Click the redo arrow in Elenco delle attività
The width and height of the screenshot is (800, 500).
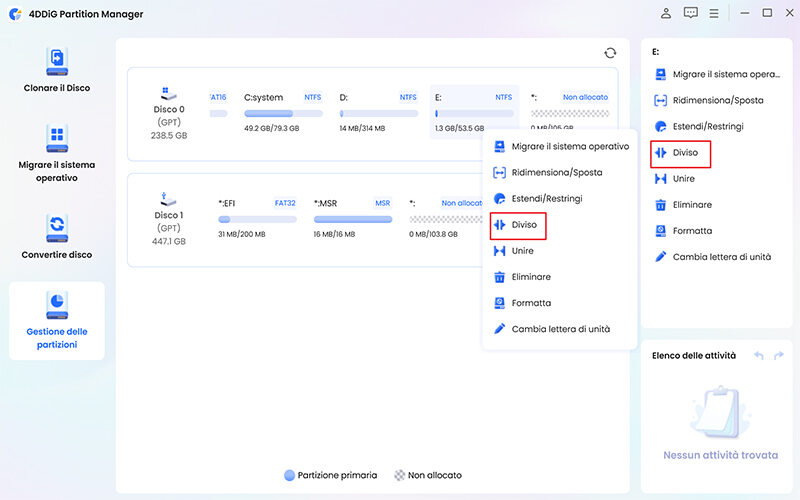tap(779, 355)
